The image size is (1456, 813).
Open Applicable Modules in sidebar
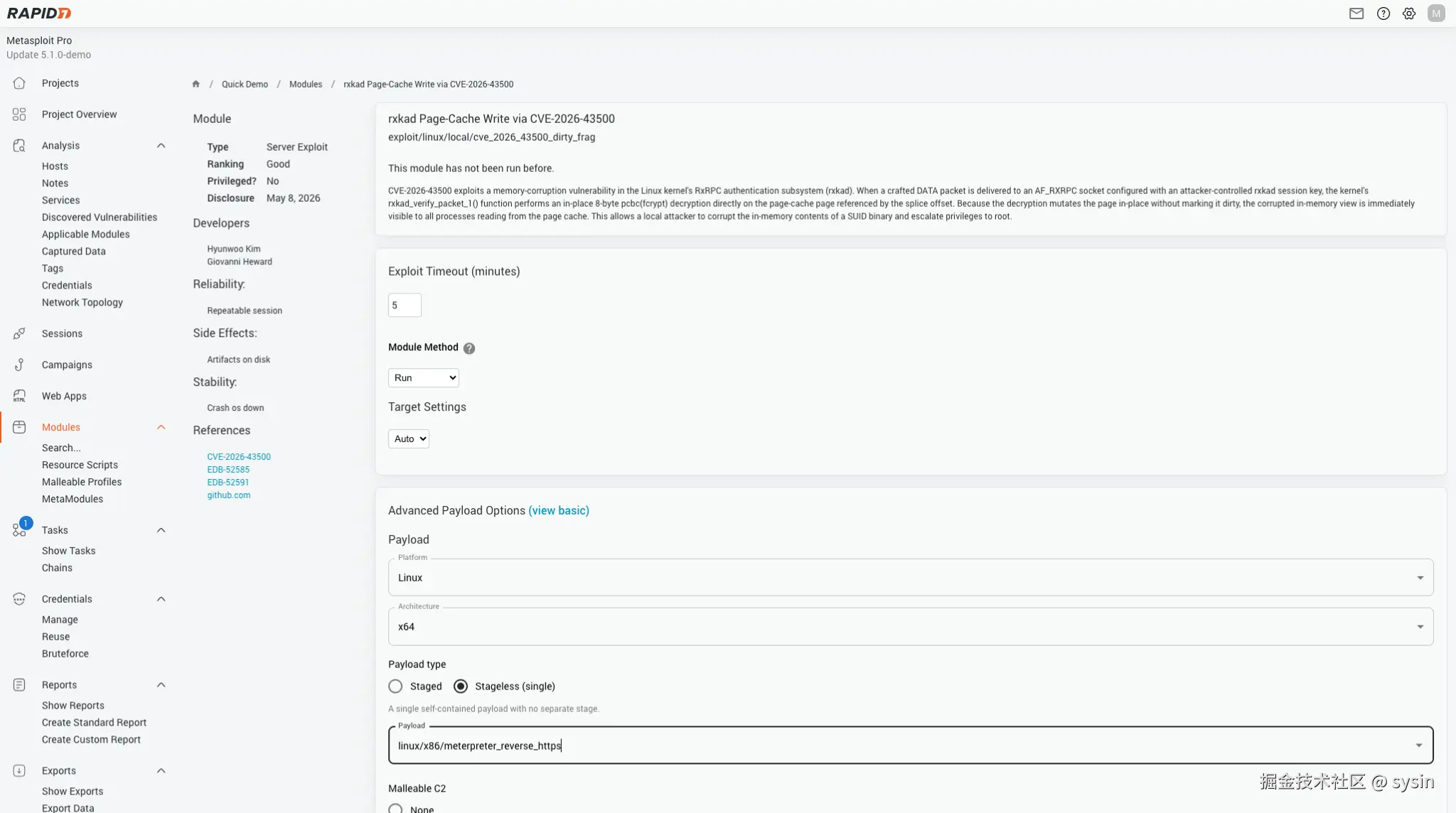click(x=86, y=235)
